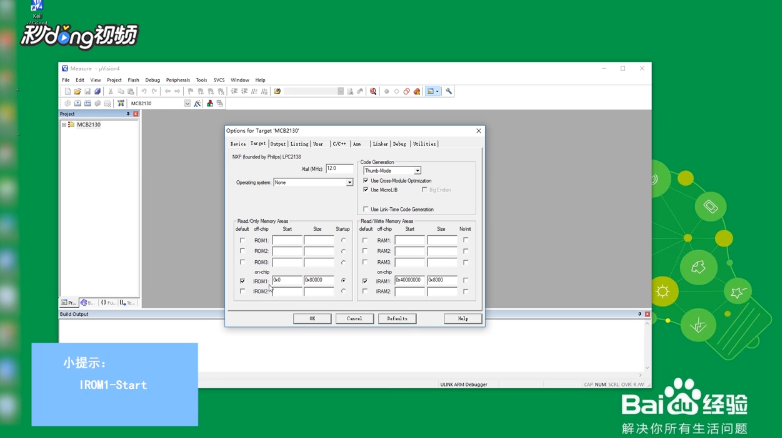The image size is (782, 438).
Task: Click the Redo arrow icon
Action: coord(154,91)
